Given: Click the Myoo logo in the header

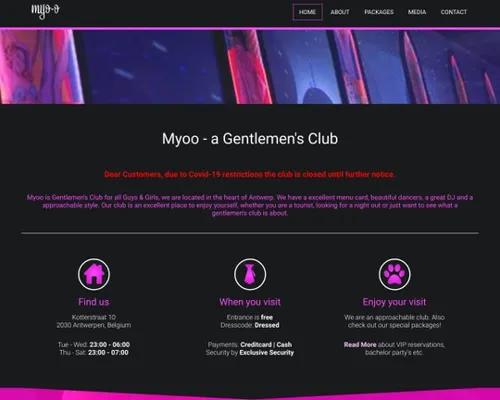Looking at the screenshot, I should tap(45, 11).
